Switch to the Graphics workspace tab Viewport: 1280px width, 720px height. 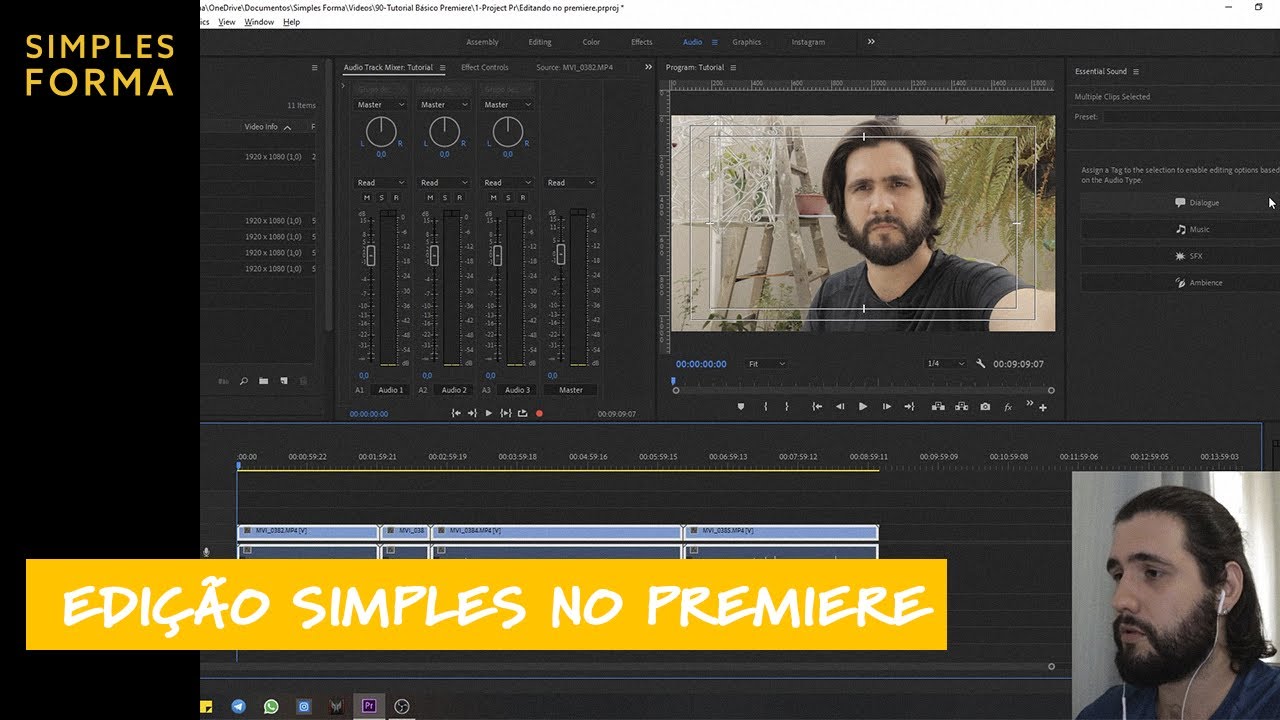(747, 42)
